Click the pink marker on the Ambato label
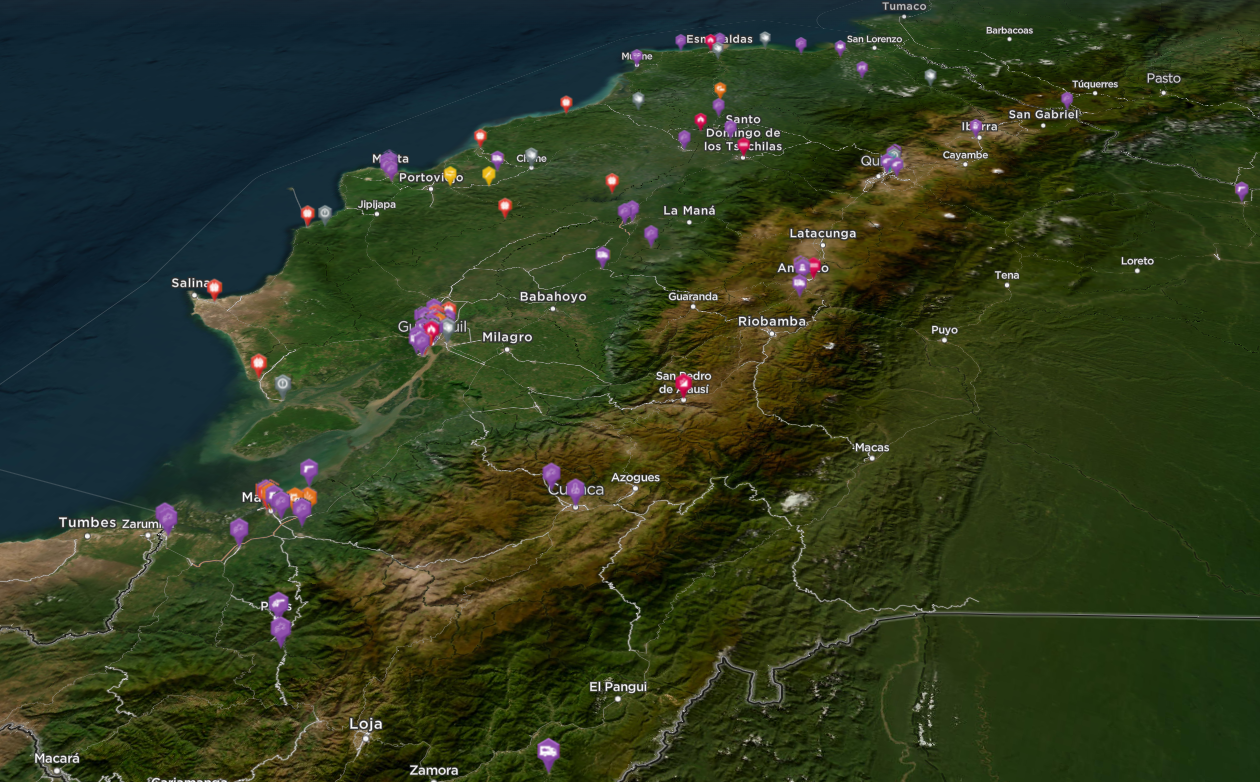 814,266
